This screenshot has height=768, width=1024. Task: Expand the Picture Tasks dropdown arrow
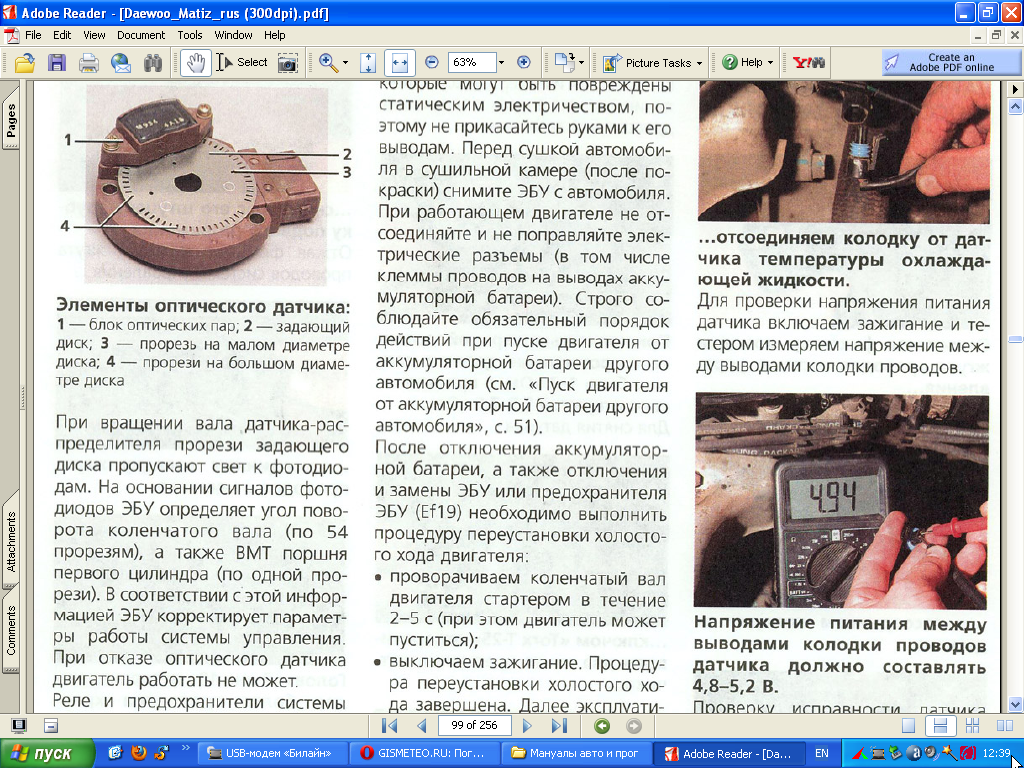click(699, 63)
